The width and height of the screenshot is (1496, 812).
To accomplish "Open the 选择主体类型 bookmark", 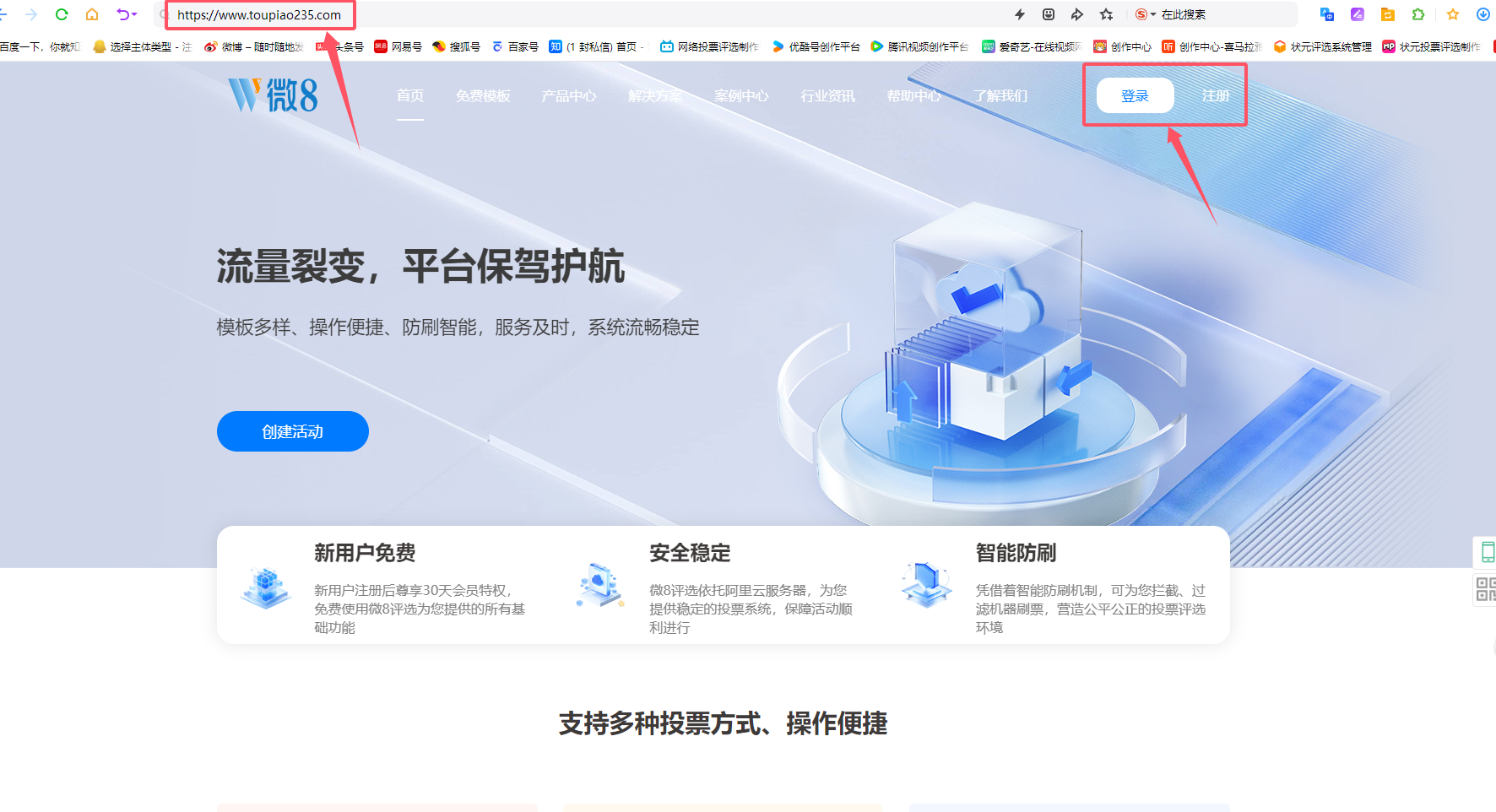I will point(142,46).
